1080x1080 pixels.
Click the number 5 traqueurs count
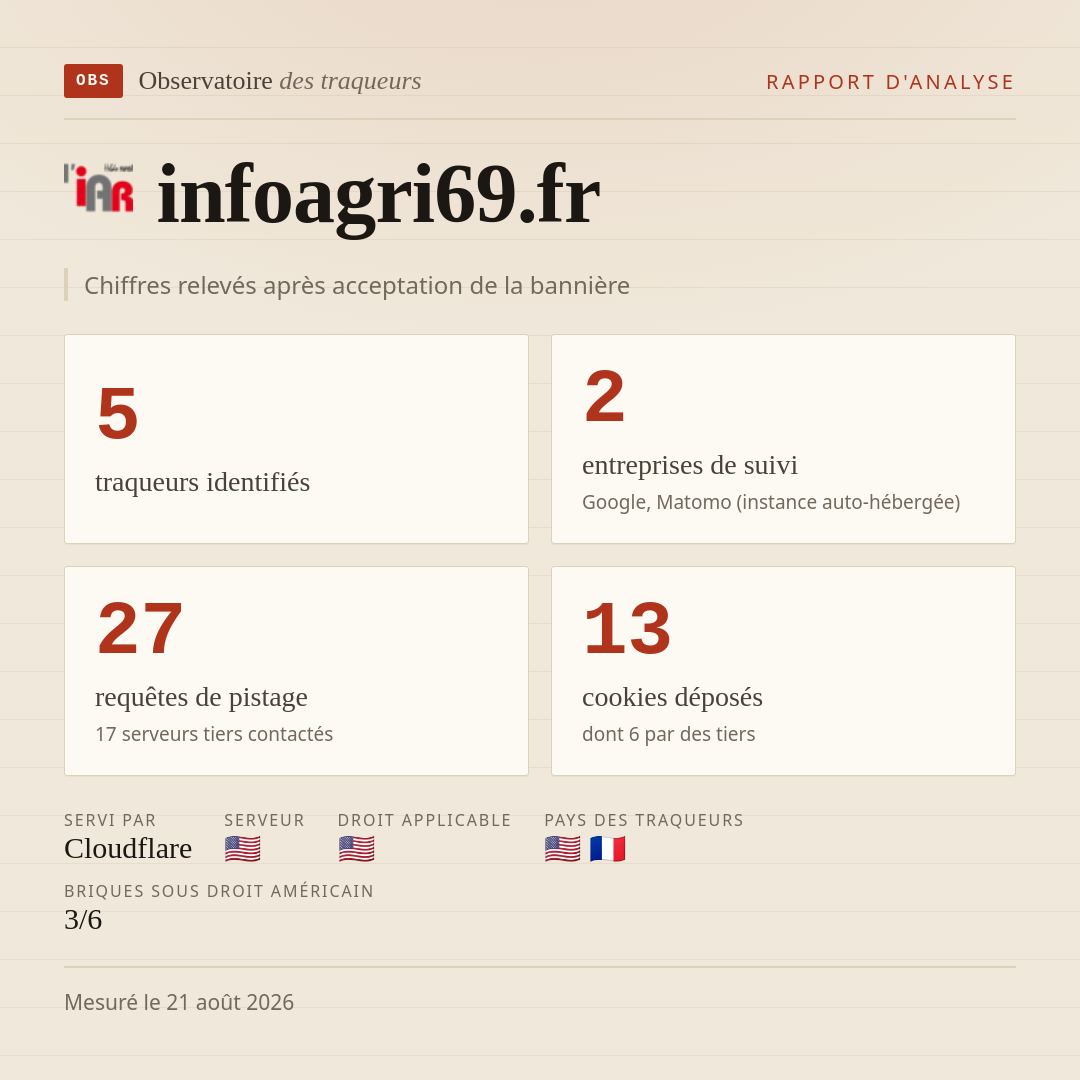(118, 413)
